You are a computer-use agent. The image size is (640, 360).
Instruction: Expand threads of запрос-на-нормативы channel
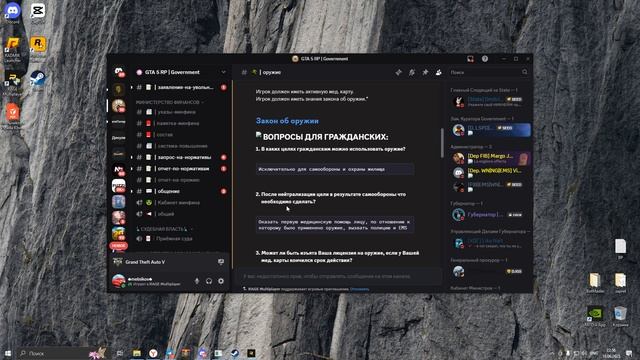click(131, 157)
